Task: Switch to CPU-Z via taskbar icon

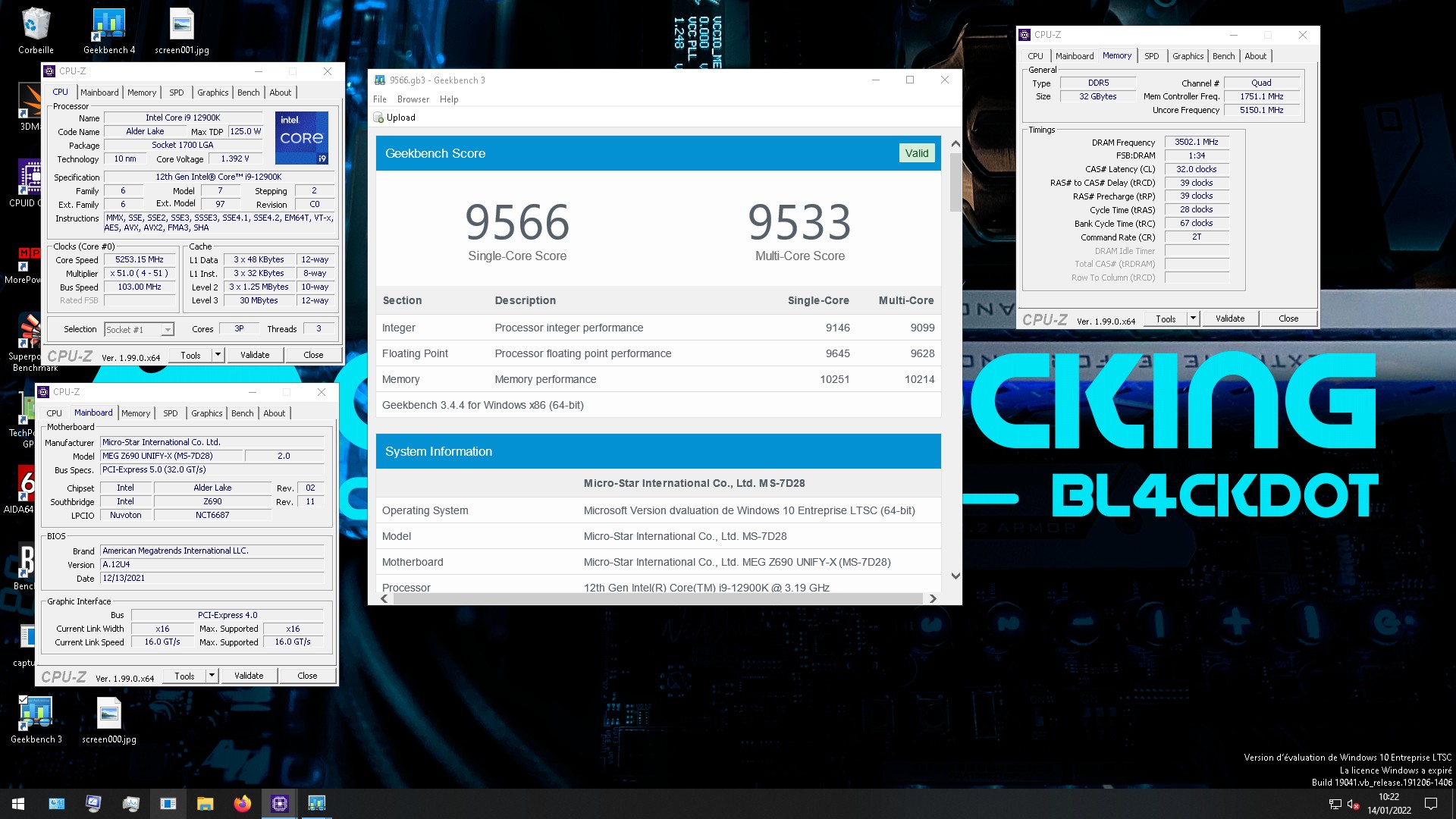Action: (279, 804)
